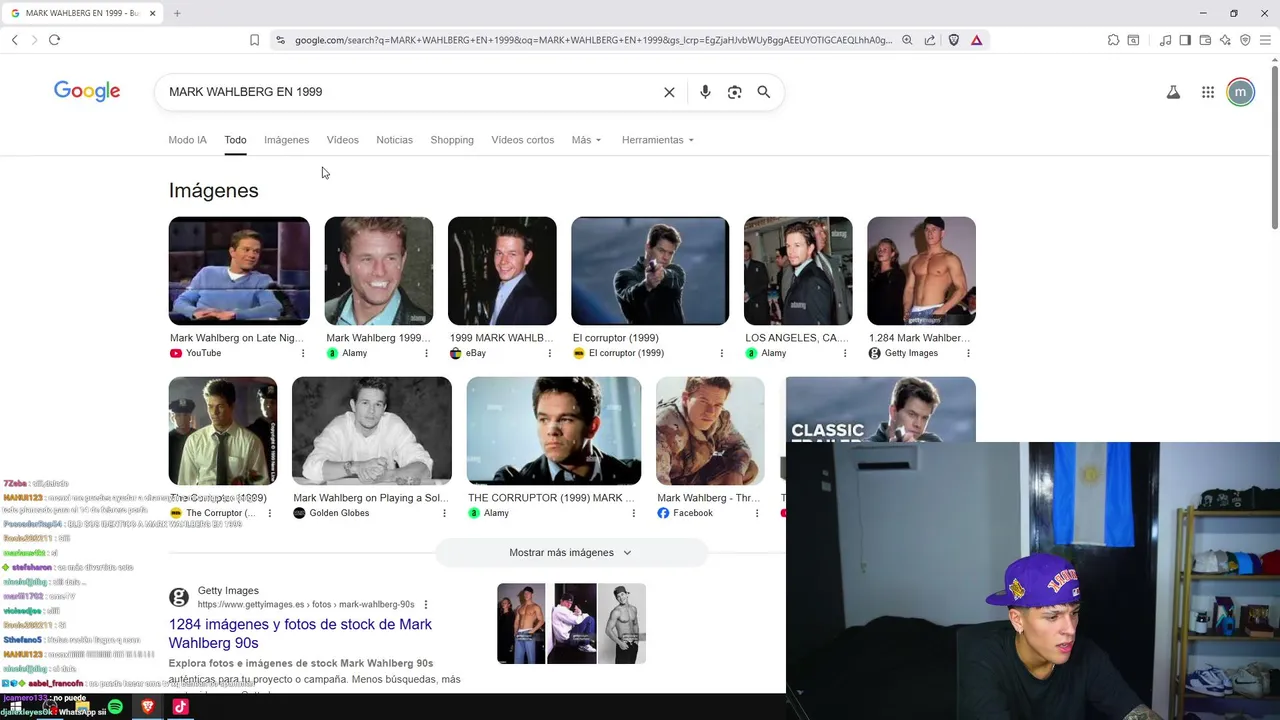The width and height of the screenshot is (1280, 720).
Task: Open Search Labs flask icon
Action: [1173, 92]
